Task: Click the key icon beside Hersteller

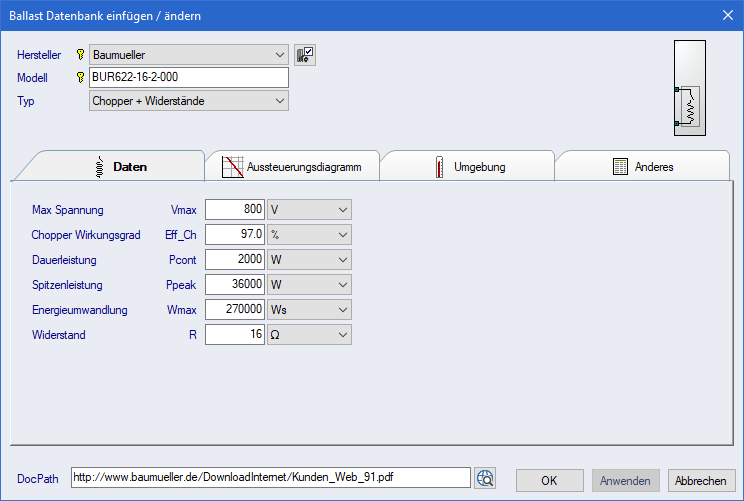Action: pyautogui.click(x=80, y=55)
